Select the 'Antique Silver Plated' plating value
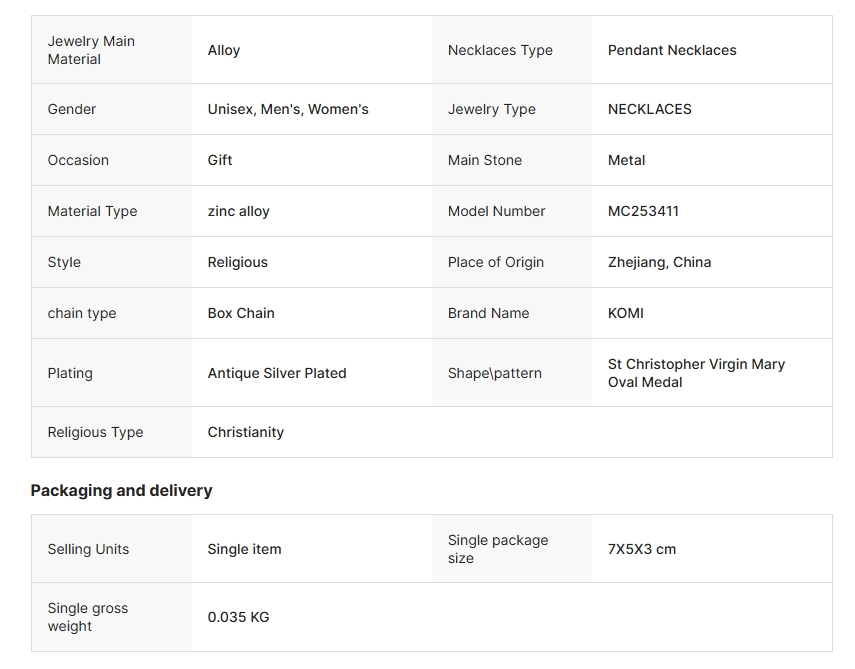 point(277,373)
